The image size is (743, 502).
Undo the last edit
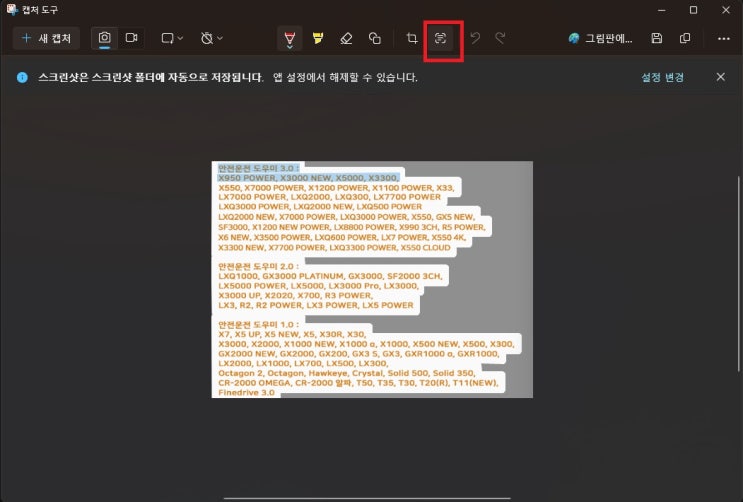tap(475, 38)
